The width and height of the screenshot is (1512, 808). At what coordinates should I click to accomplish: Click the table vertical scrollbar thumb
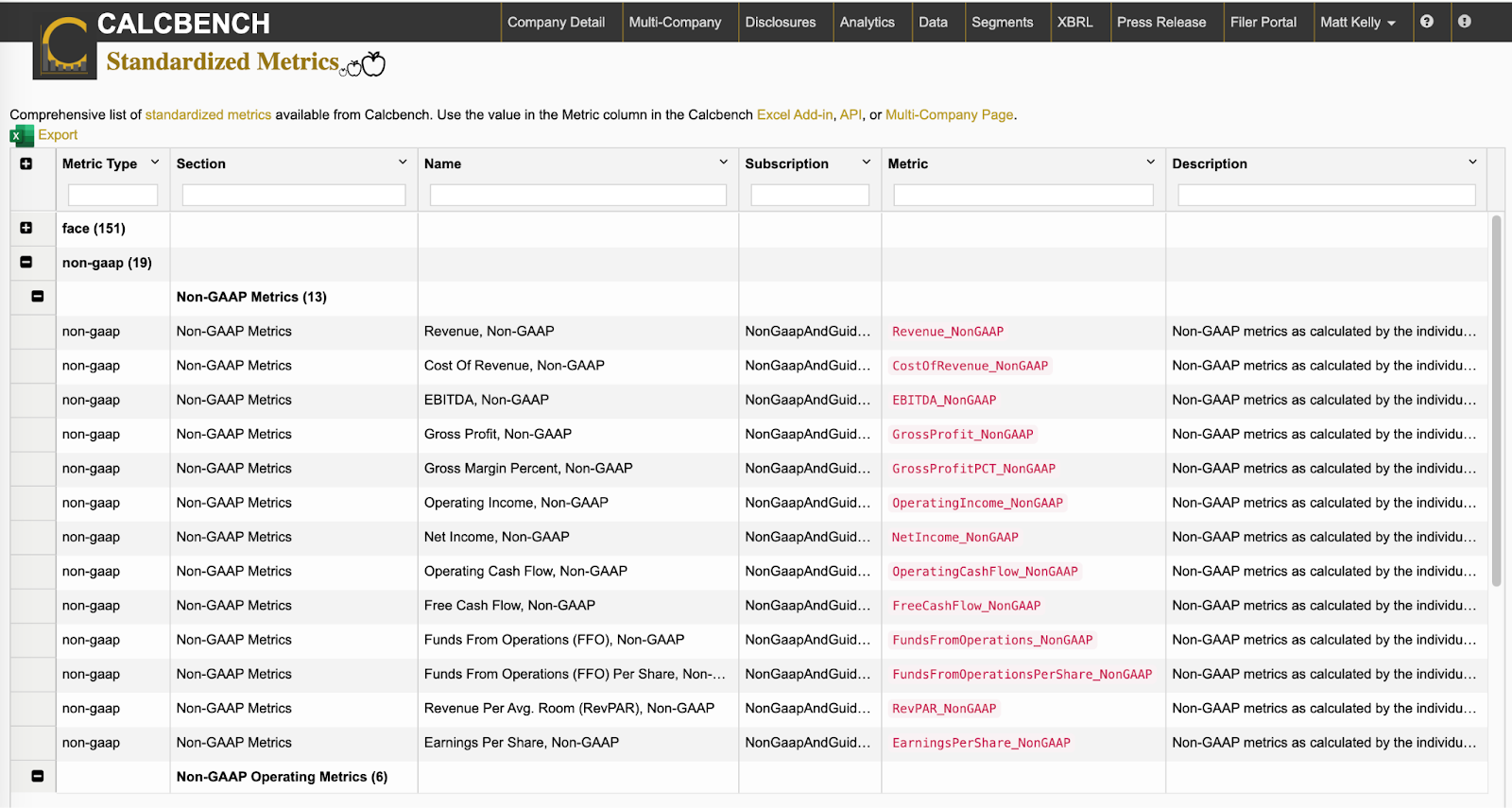[x=1496, y=401]
